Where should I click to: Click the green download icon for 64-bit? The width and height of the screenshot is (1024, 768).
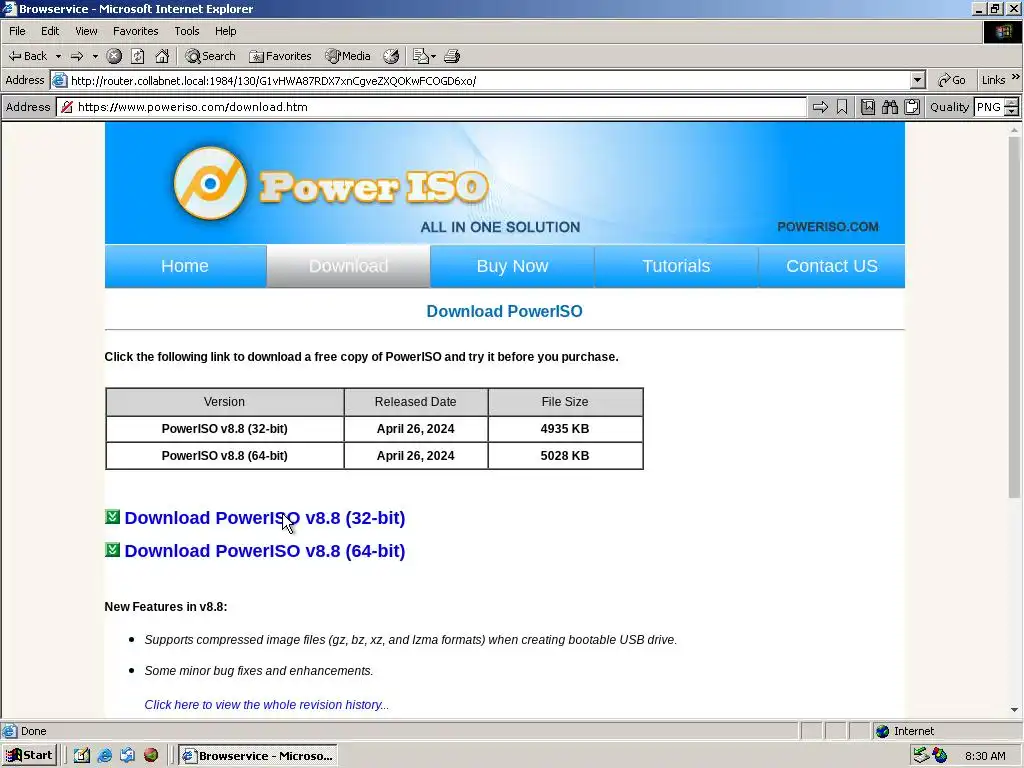(112, 550)
